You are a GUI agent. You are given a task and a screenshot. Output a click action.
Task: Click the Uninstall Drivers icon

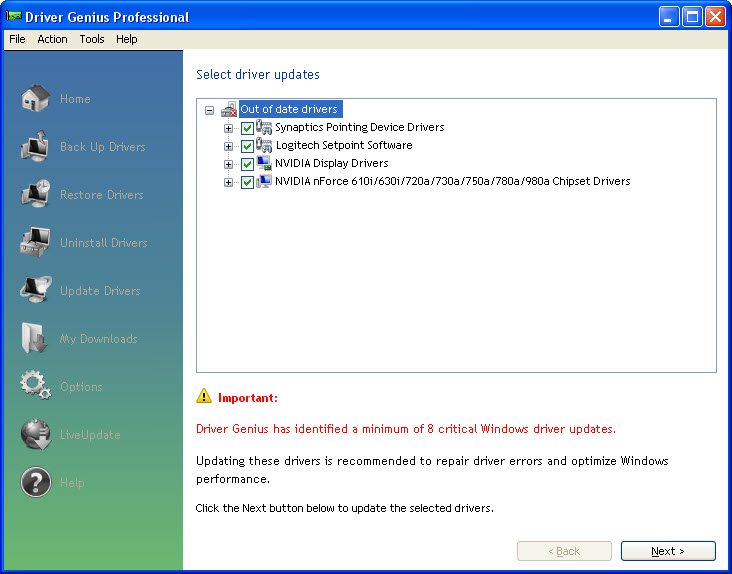[x=36, y=243]
